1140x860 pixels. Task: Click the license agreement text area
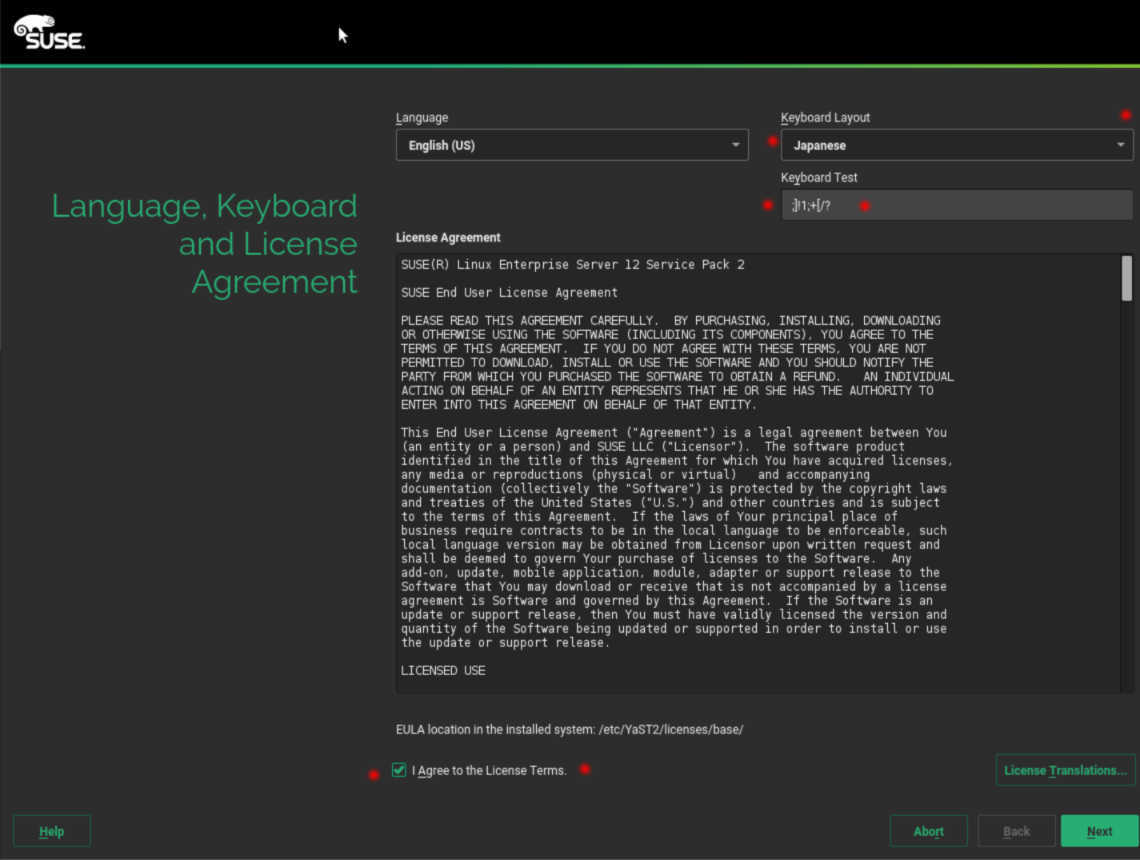click(758, 473)
